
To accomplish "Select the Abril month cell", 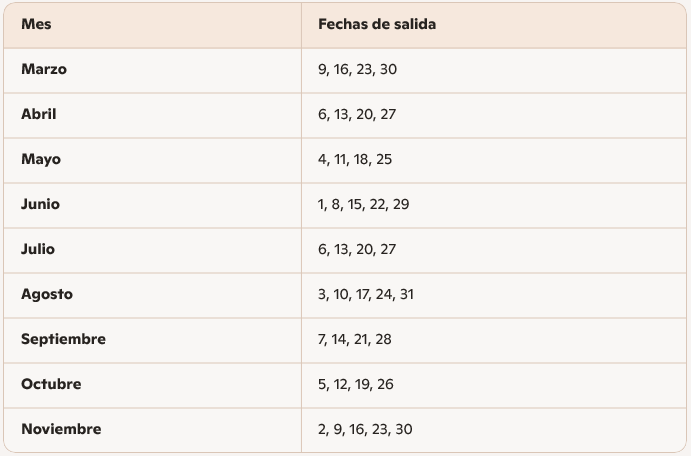I will [x=39, y=115].
